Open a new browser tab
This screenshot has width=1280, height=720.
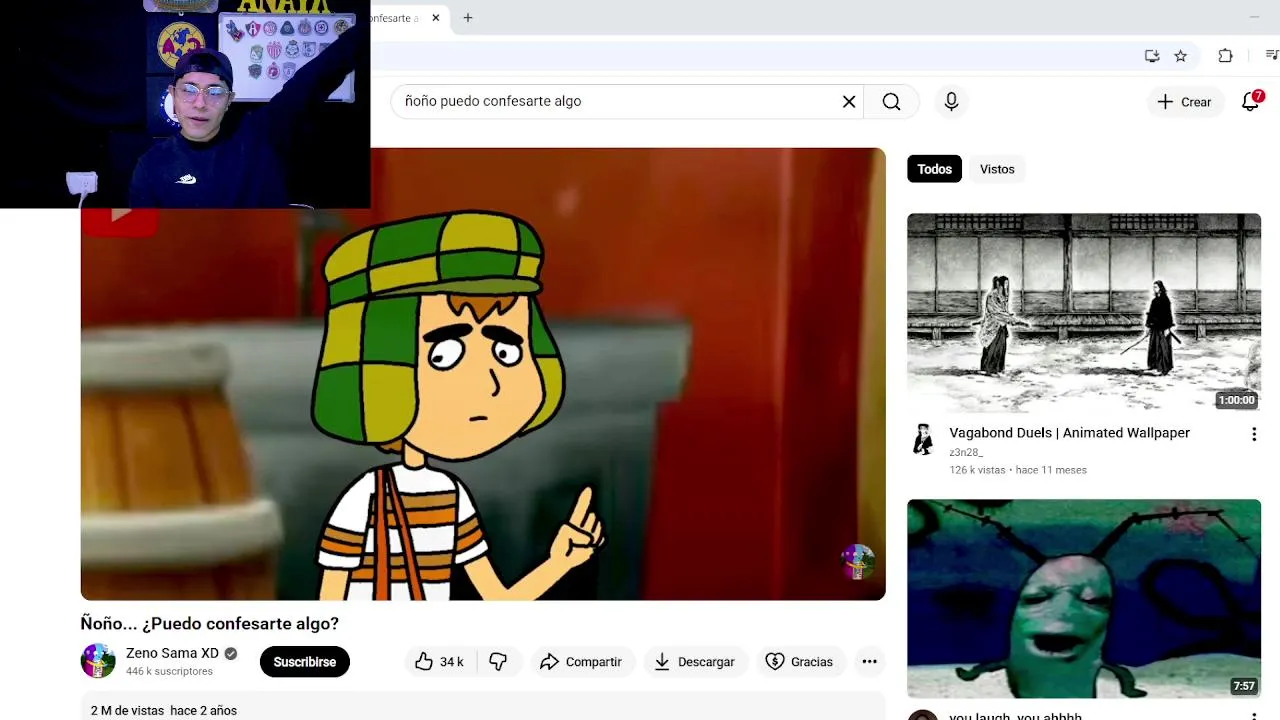click(467, 18)
